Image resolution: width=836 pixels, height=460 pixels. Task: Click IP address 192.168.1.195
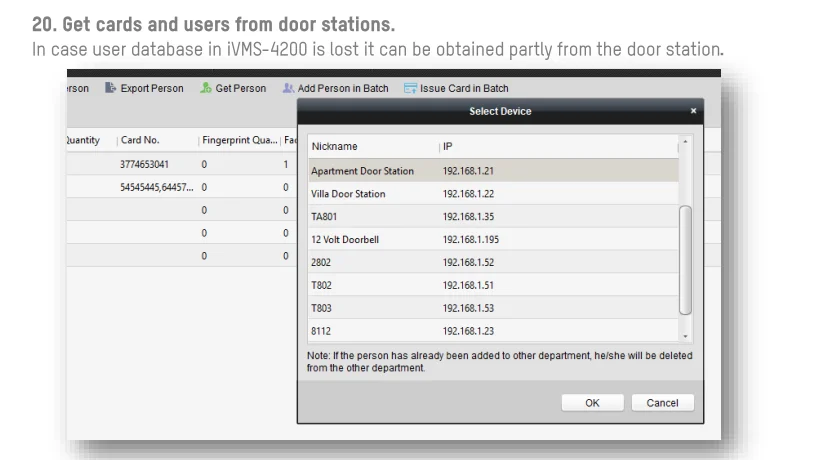471,240
